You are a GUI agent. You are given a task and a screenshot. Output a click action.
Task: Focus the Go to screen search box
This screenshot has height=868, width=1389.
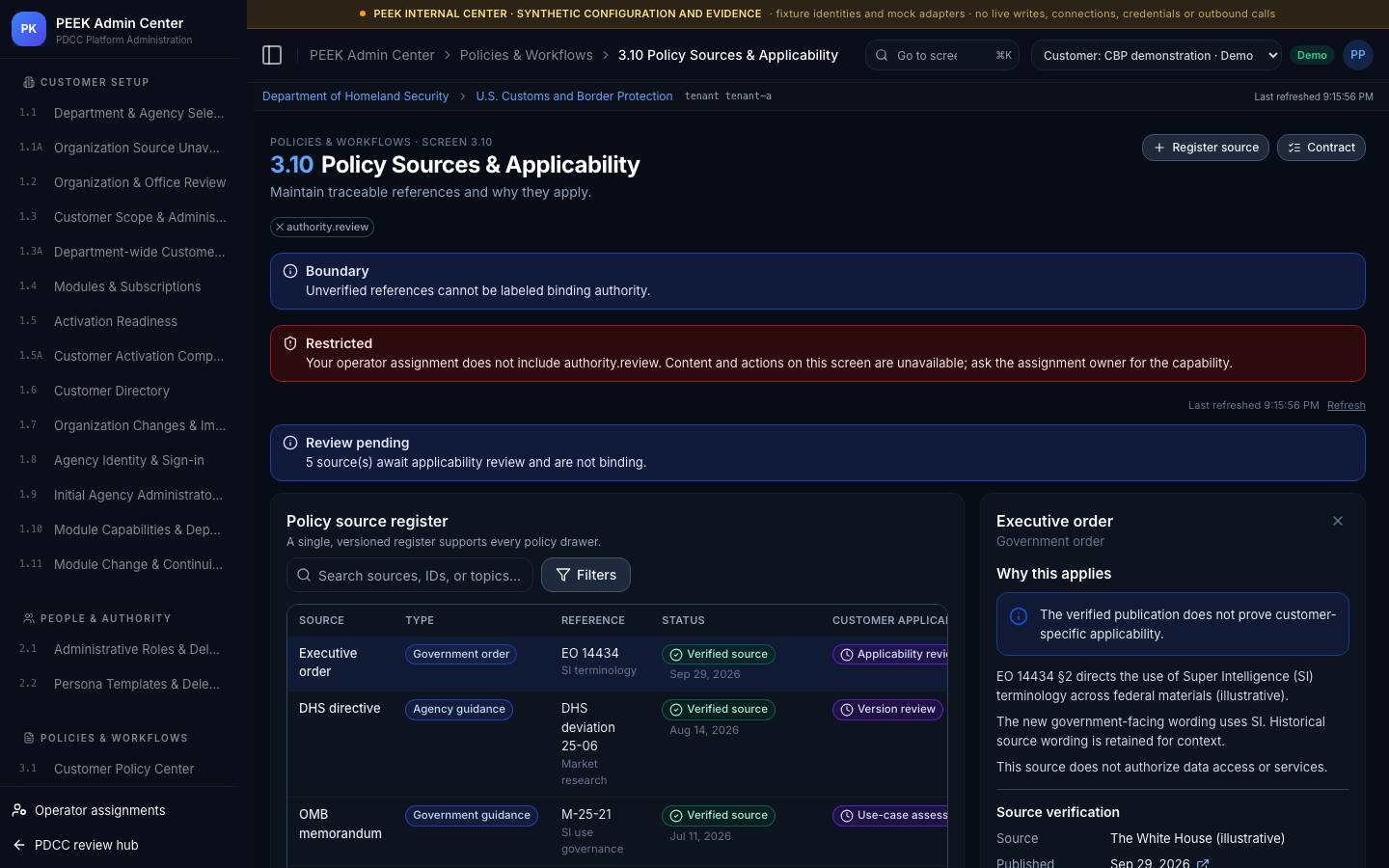point(942,55)
